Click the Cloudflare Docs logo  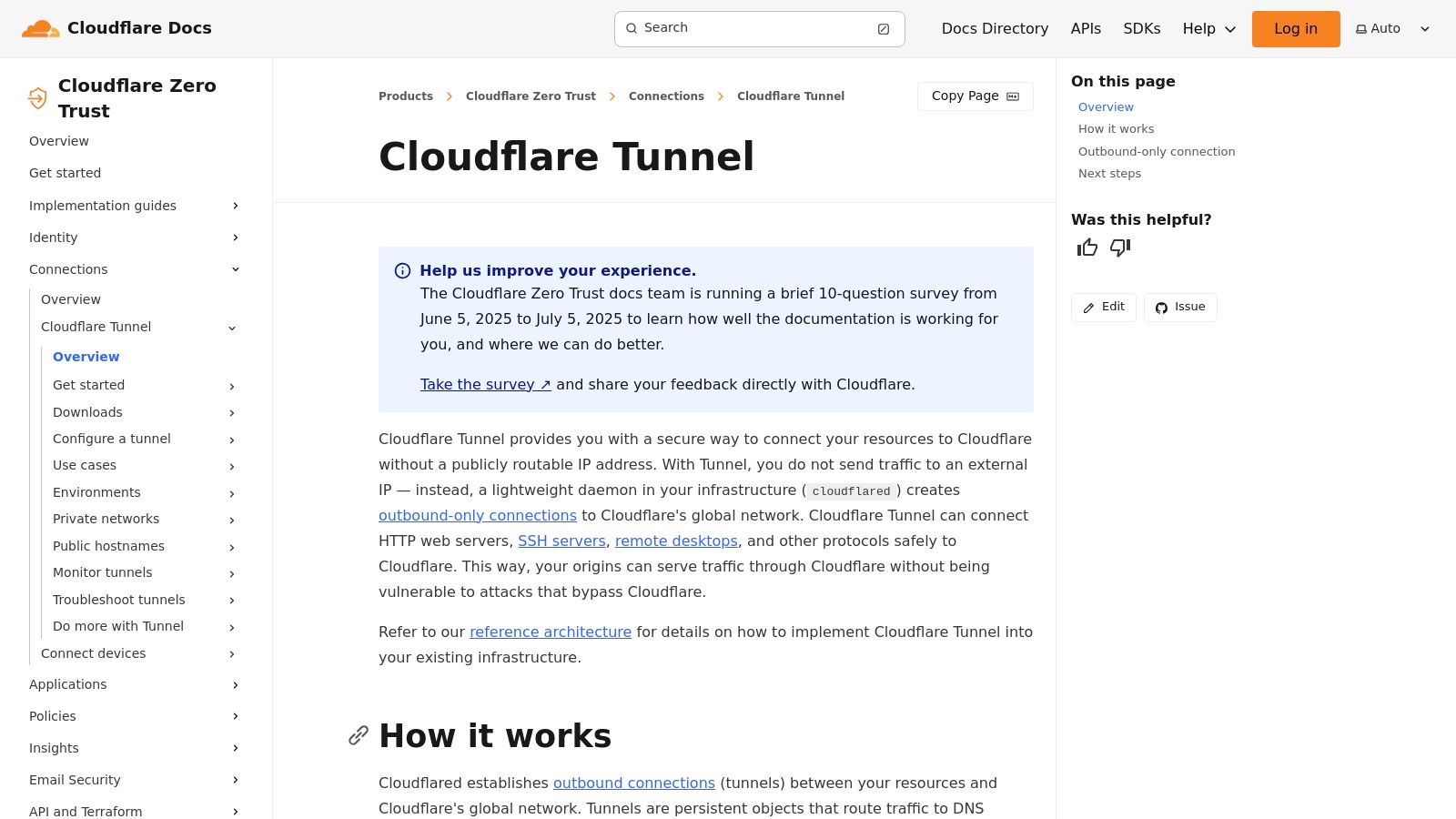click(x=116, y=28)
